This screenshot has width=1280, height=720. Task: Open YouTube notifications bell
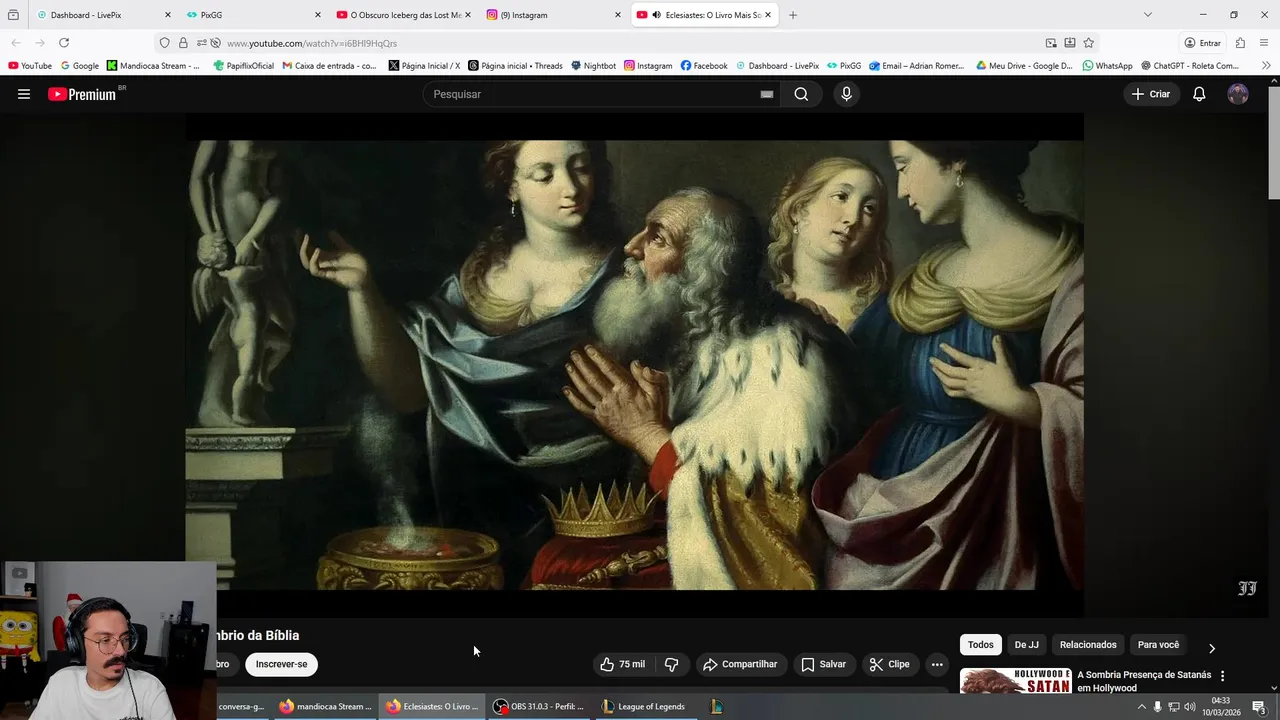(1199, 94)
